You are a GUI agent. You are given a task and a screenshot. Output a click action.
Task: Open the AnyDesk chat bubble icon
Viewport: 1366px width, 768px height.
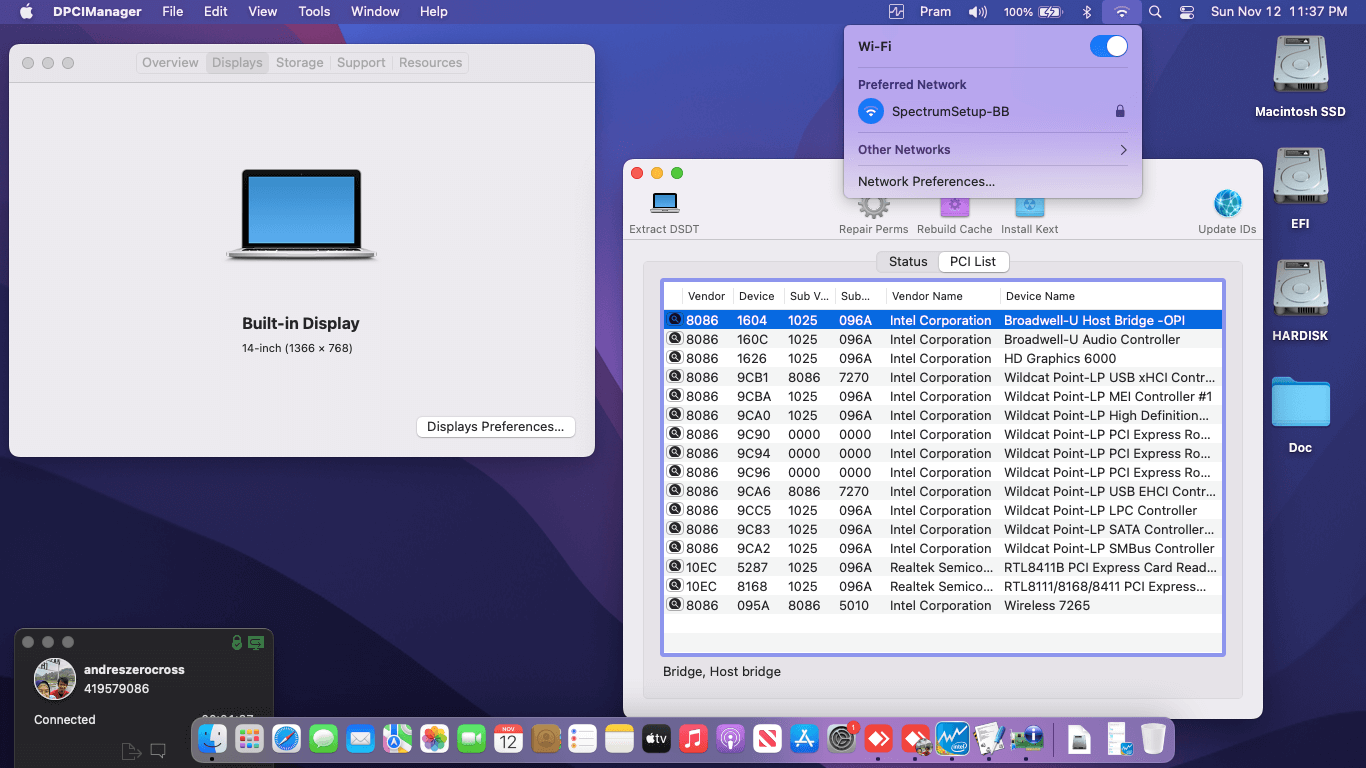point(158,750)
